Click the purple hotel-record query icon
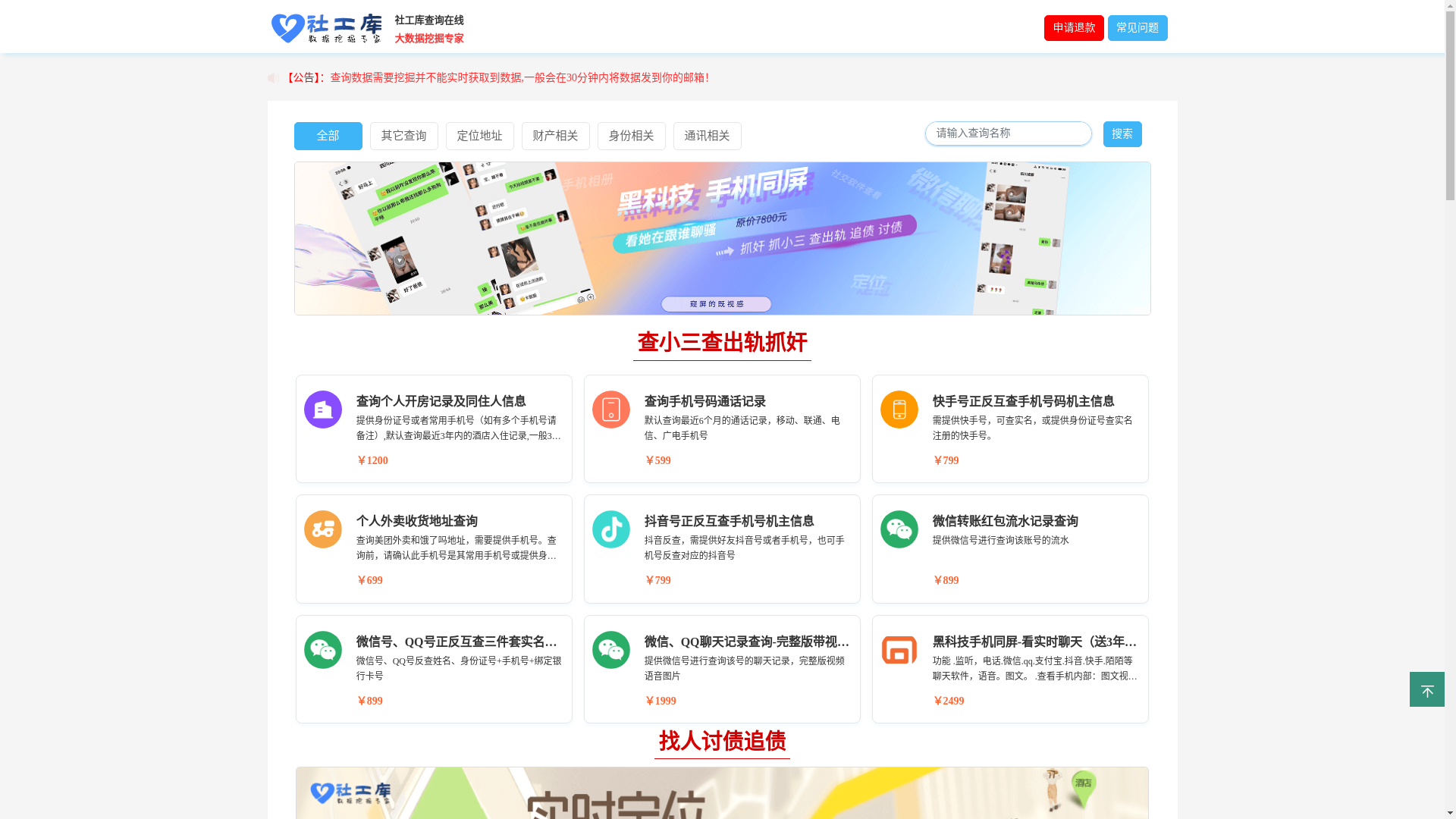 [323, 409]
